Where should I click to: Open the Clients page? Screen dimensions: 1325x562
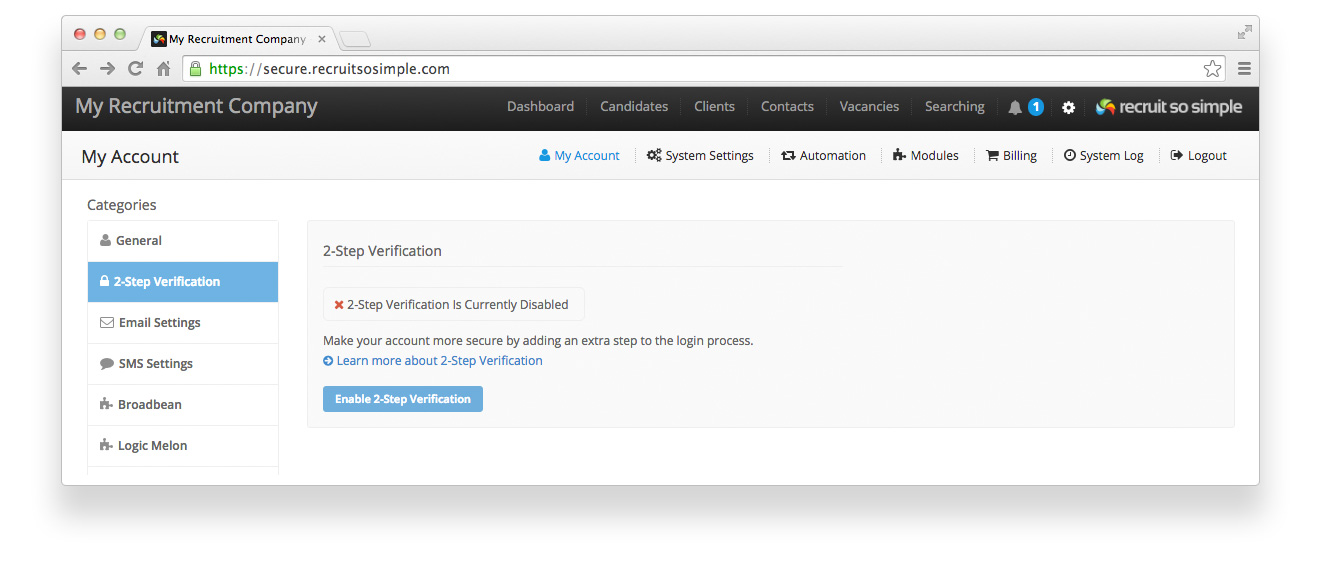click(x=714, y=106)
